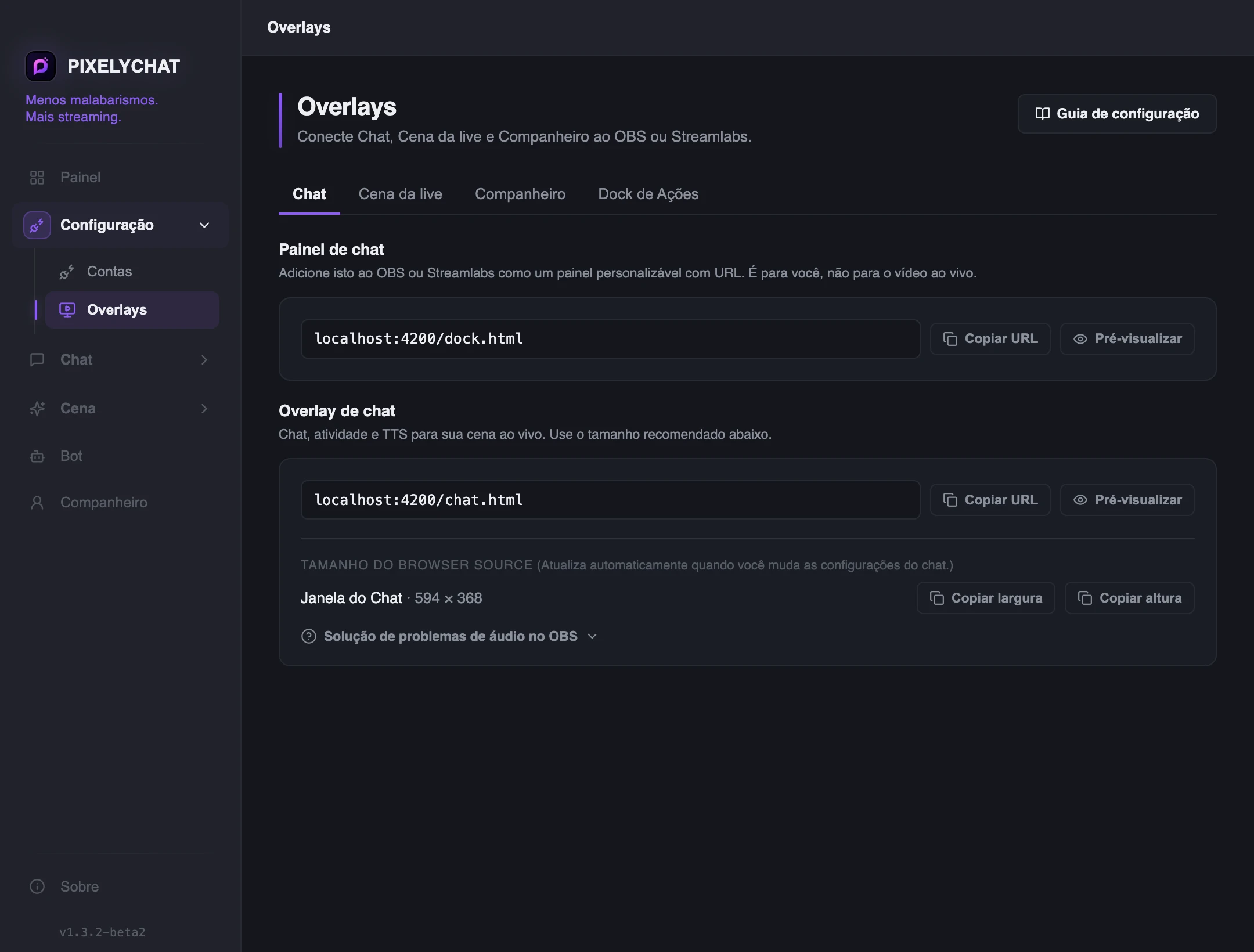1254x952 pixels.
Task: Copy the dock.html URL button label
Action: tap(1001, 339)
